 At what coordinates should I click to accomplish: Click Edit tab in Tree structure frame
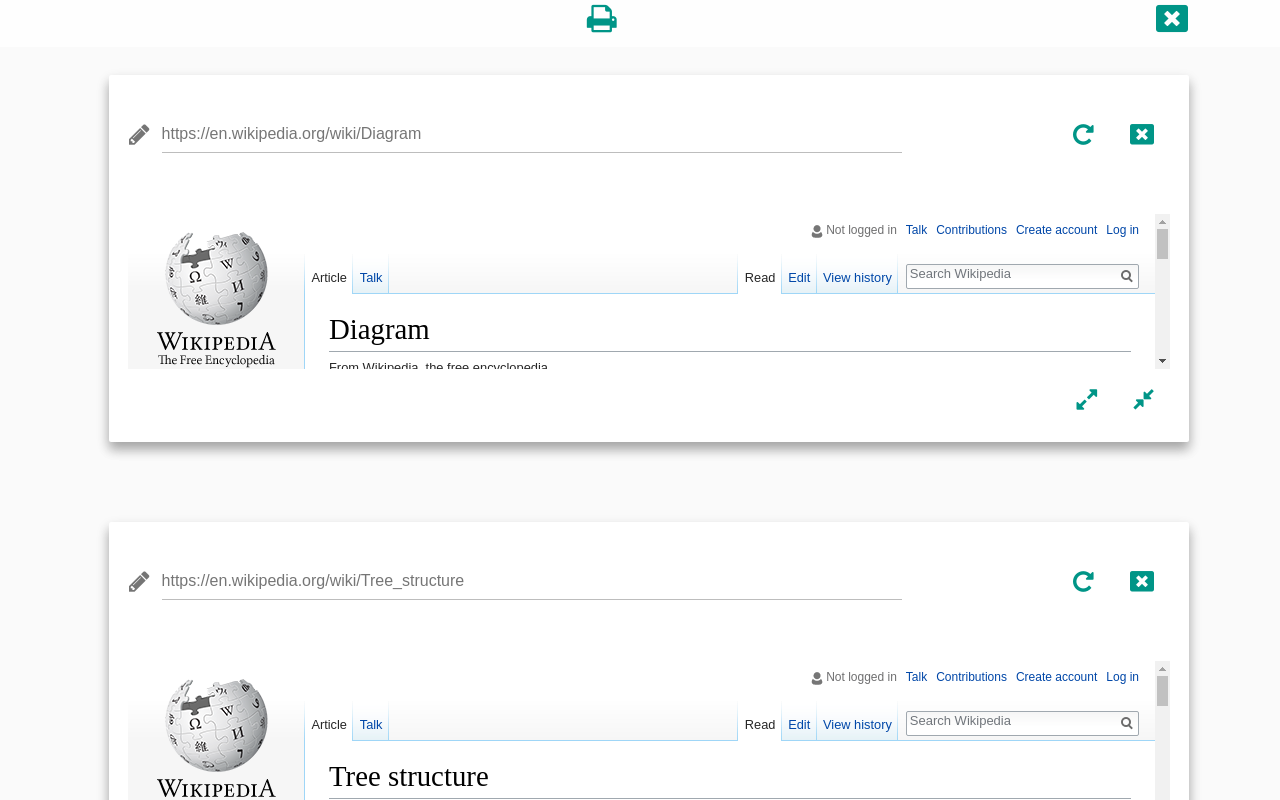[799, 725]
